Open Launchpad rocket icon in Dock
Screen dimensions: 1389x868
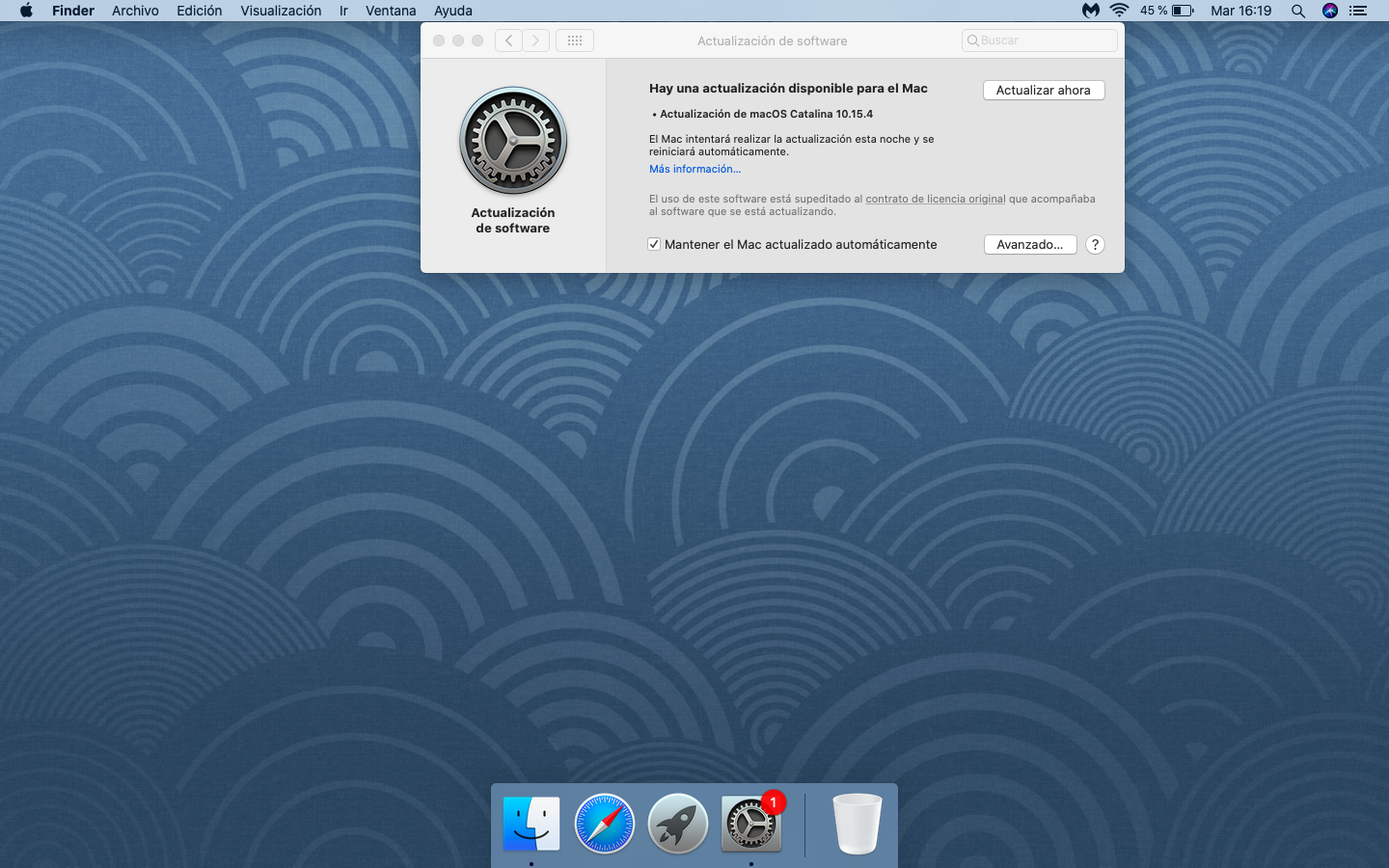coord(678,825)
